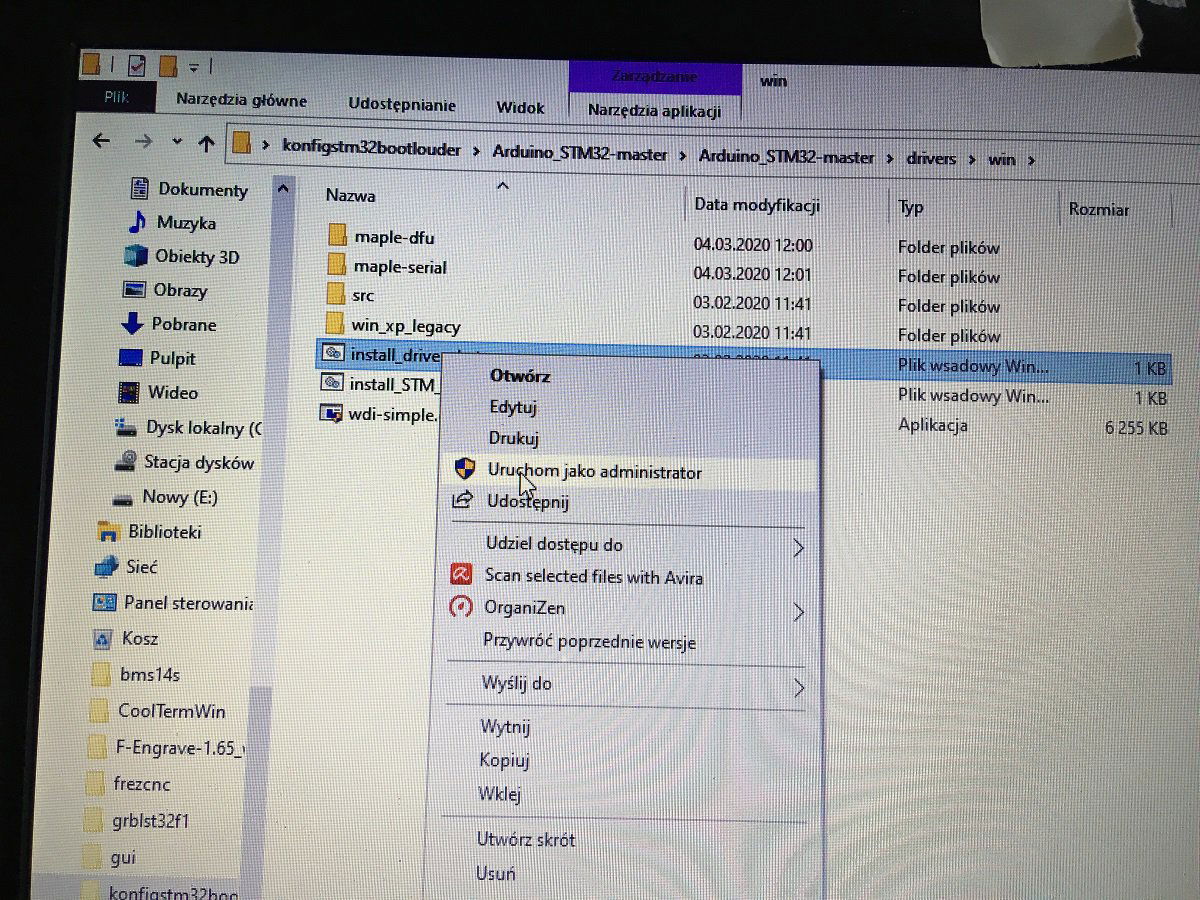Screen dimensions: 1200x900
Task: Expand breadcrumb chevron after win
Action: point(1031,159)
